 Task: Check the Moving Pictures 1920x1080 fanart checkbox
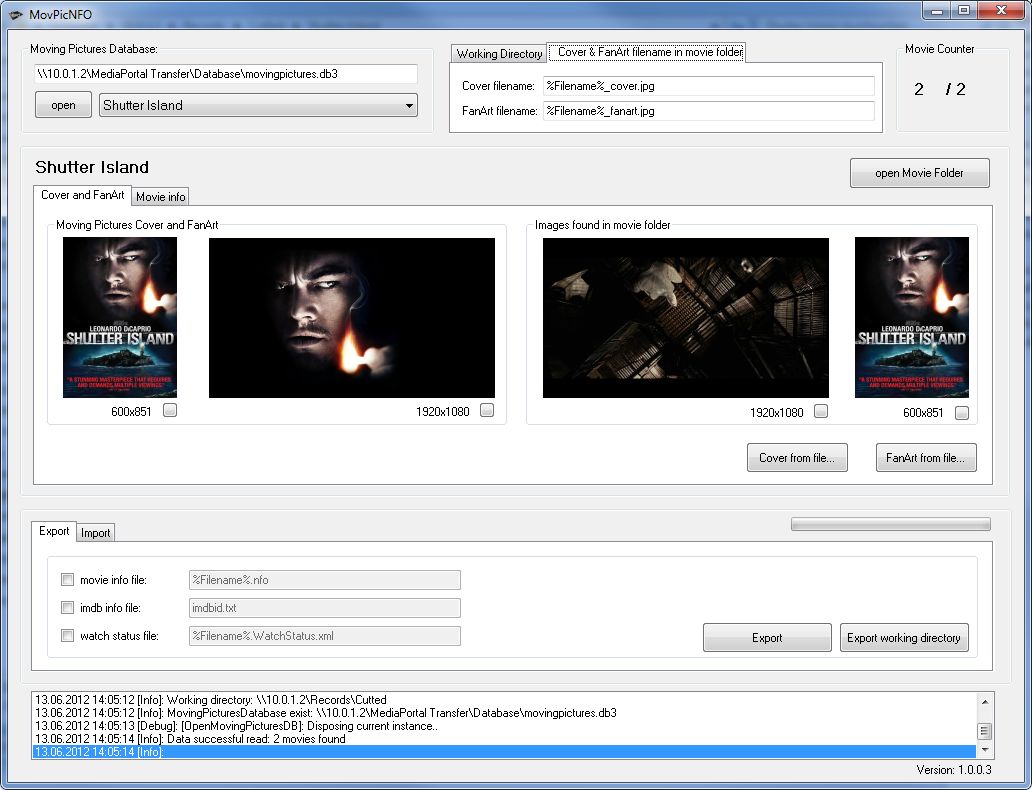(487, 411)
